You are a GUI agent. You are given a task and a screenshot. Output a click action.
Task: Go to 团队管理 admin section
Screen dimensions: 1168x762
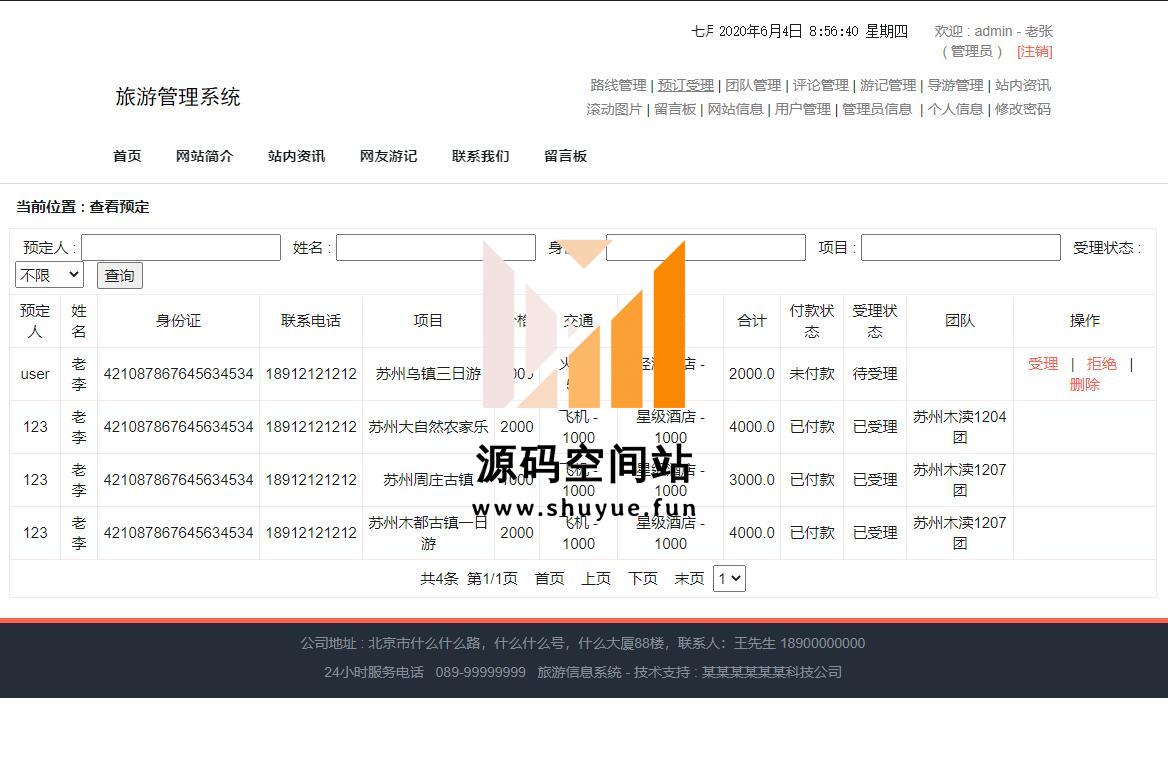click(x=753, y=85)
